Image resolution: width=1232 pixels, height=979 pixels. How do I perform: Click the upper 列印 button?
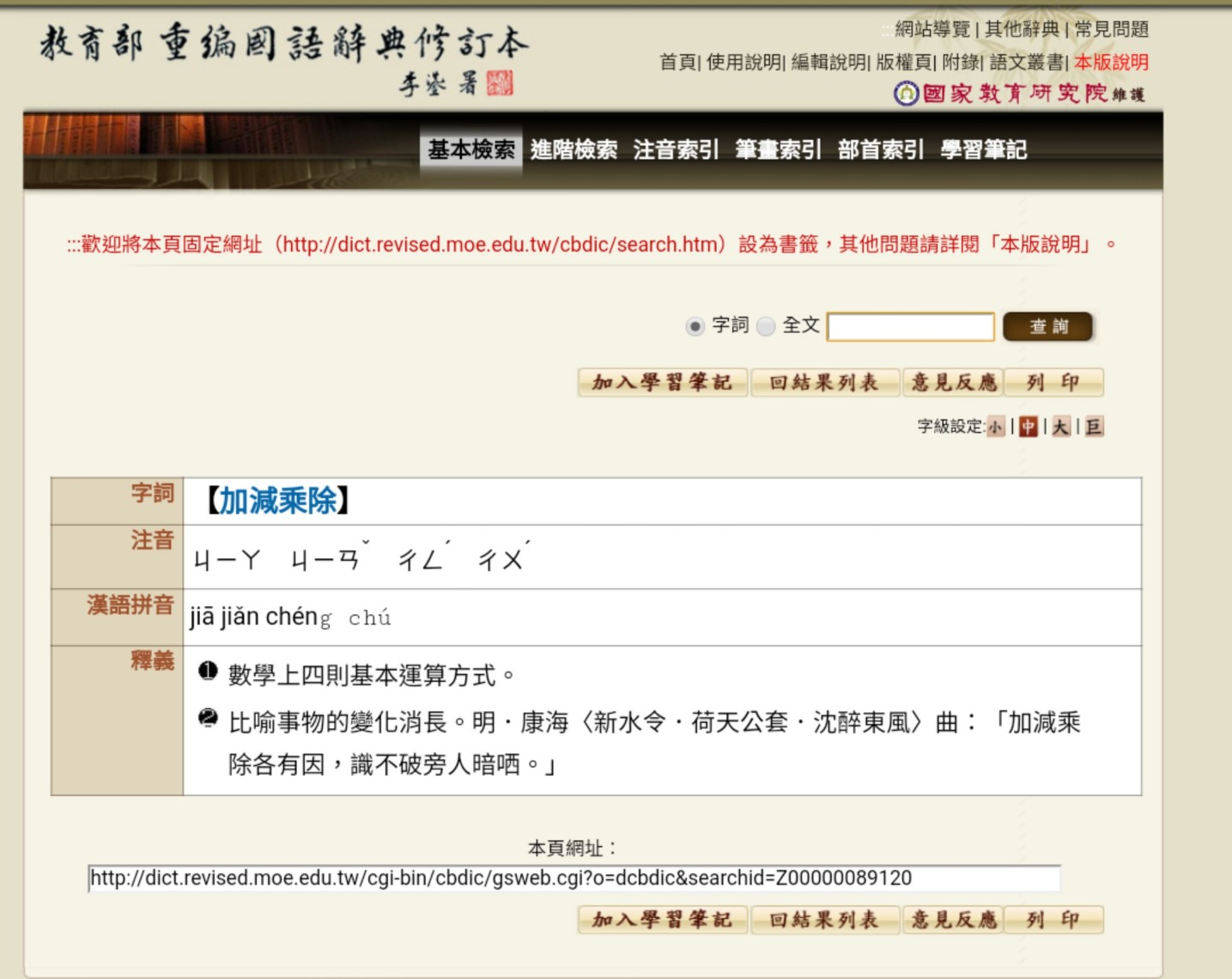pyautogui.click(x=1053, y=382)
